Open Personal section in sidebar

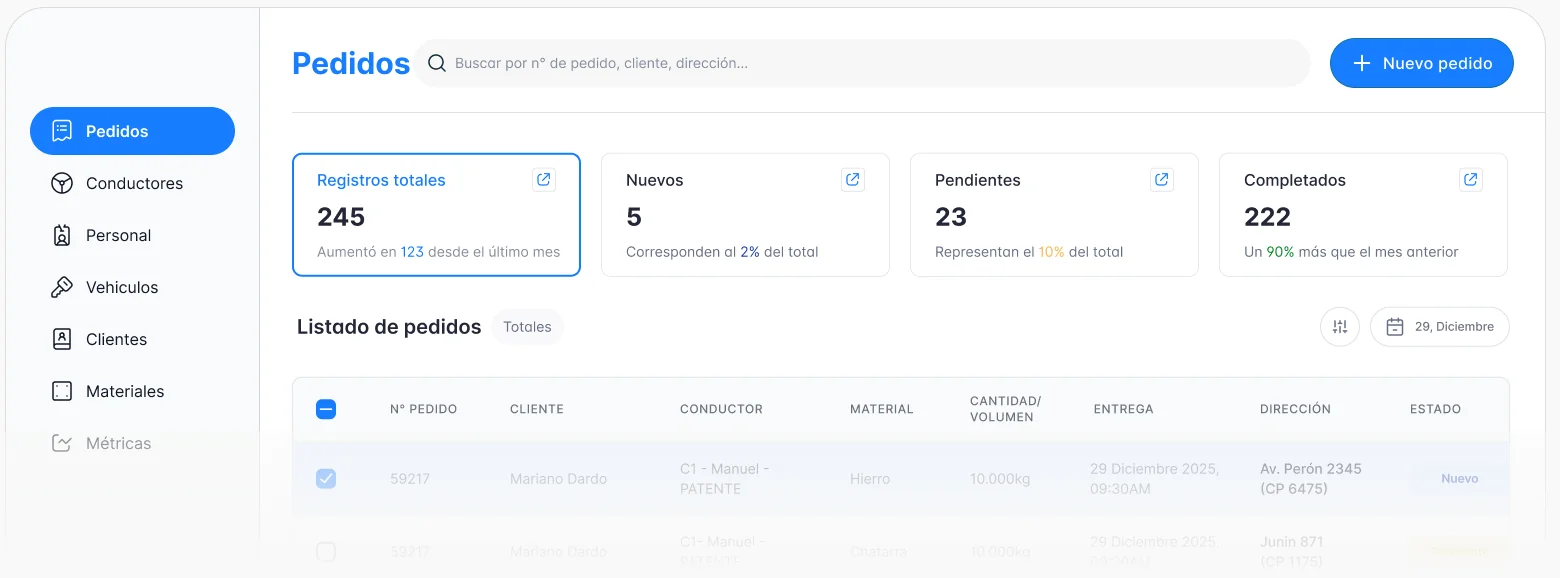point(132,235)
